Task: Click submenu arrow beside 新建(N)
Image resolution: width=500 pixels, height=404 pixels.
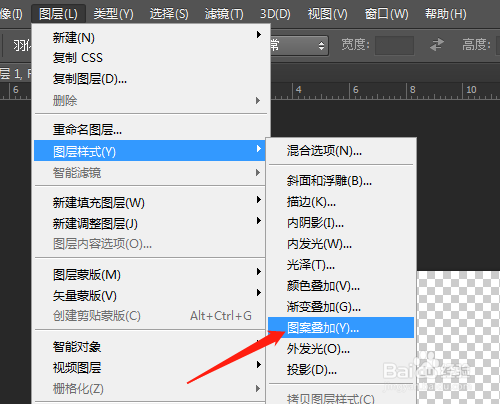Action: coord(259,34)
